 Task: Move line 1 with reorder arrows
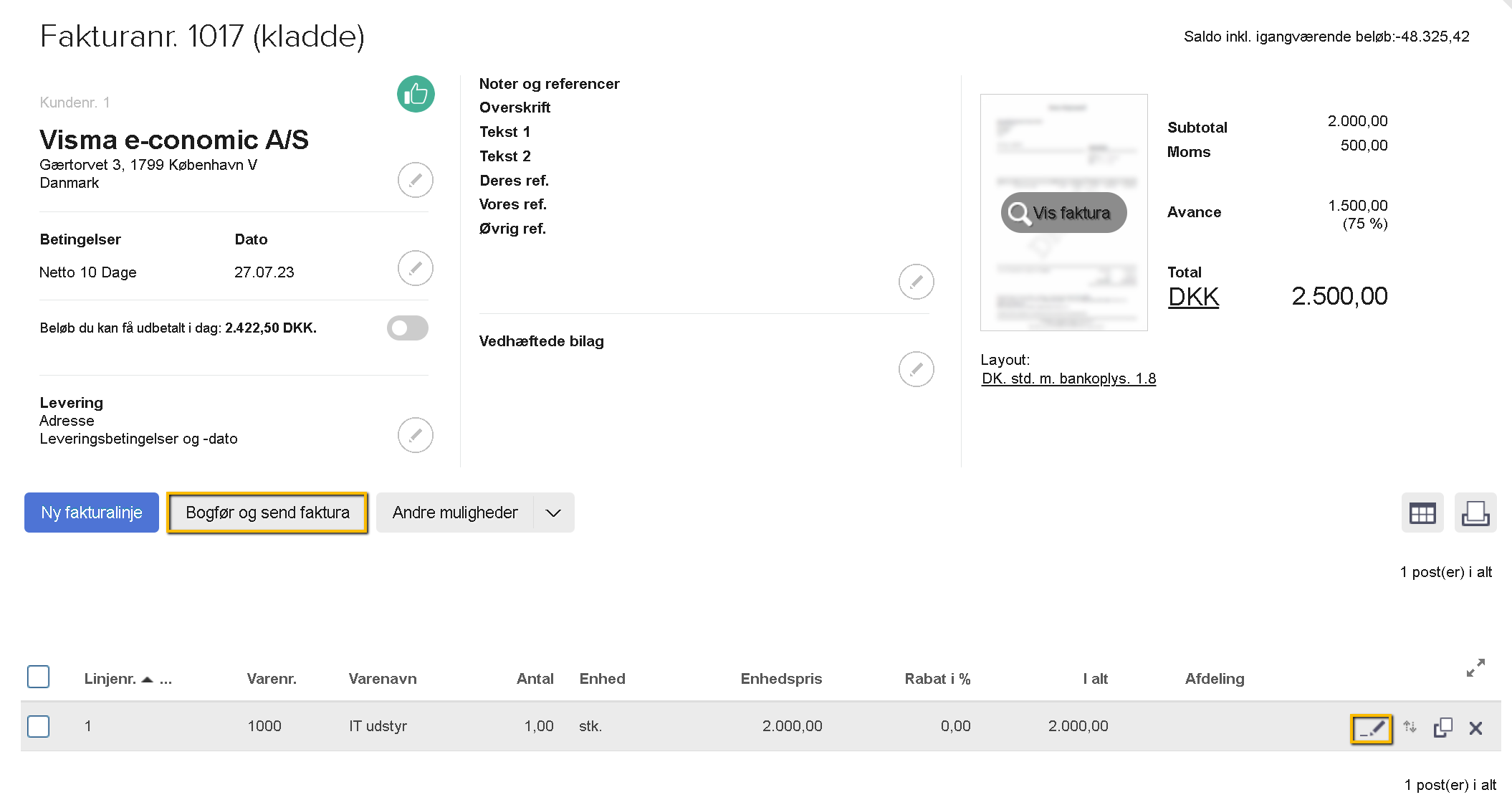(1410, 727)
